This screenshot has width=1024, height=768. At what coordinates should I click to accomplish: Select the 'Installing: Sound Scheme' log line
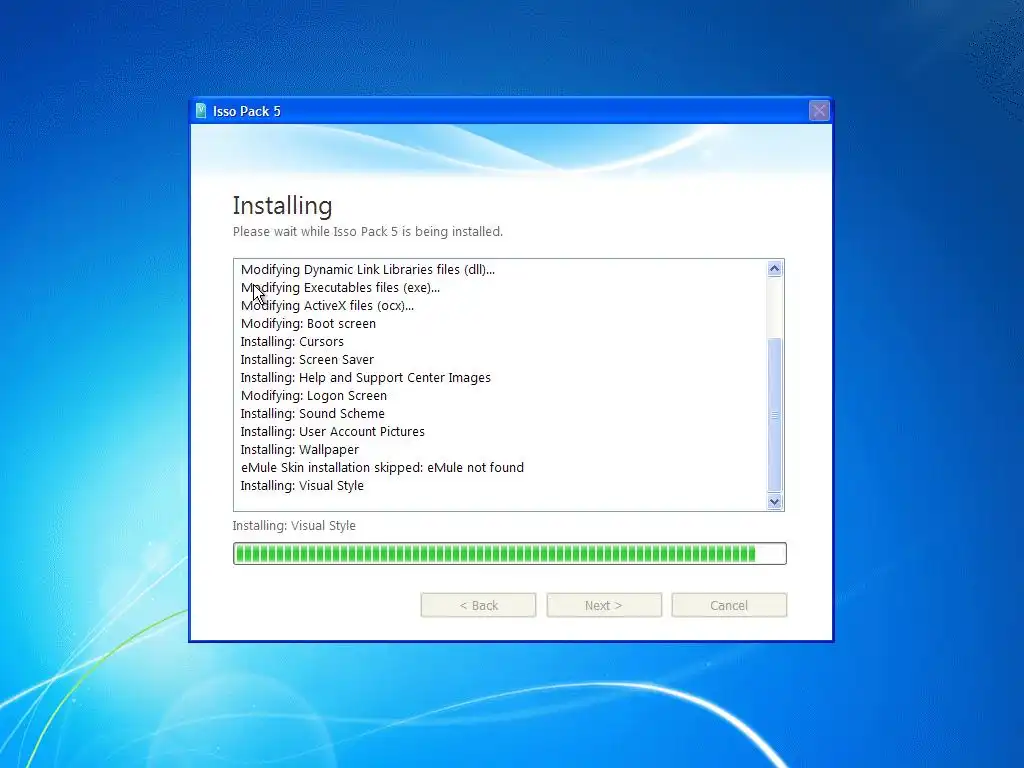tap(312, 413)
